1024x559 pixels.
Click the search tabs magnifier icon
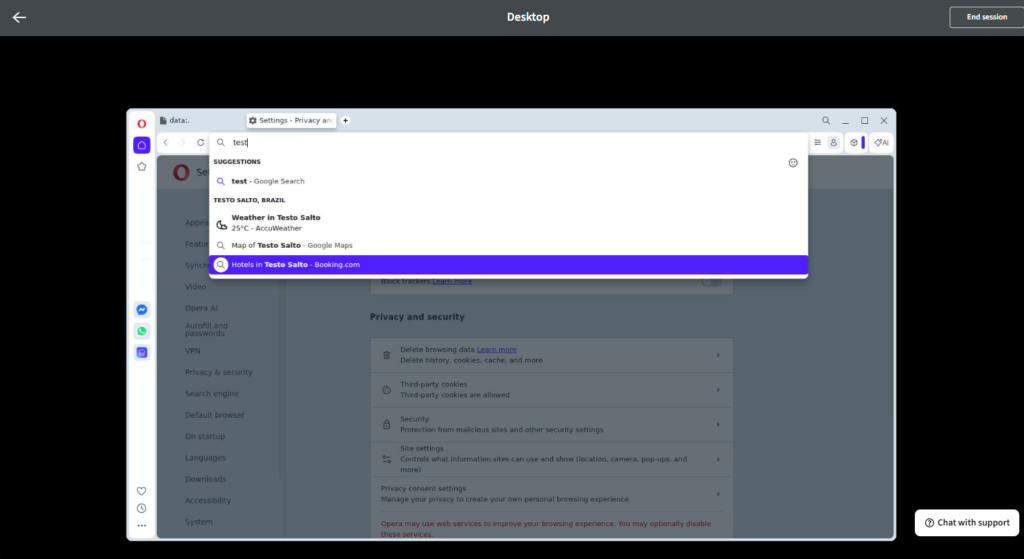click(826, 120)
